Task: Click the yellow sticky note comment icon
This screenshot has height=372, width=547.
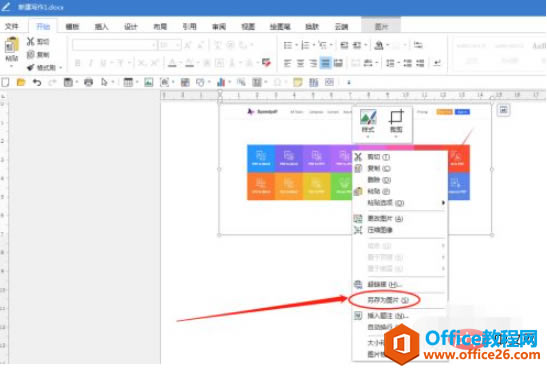Action: tap(298, 82)
